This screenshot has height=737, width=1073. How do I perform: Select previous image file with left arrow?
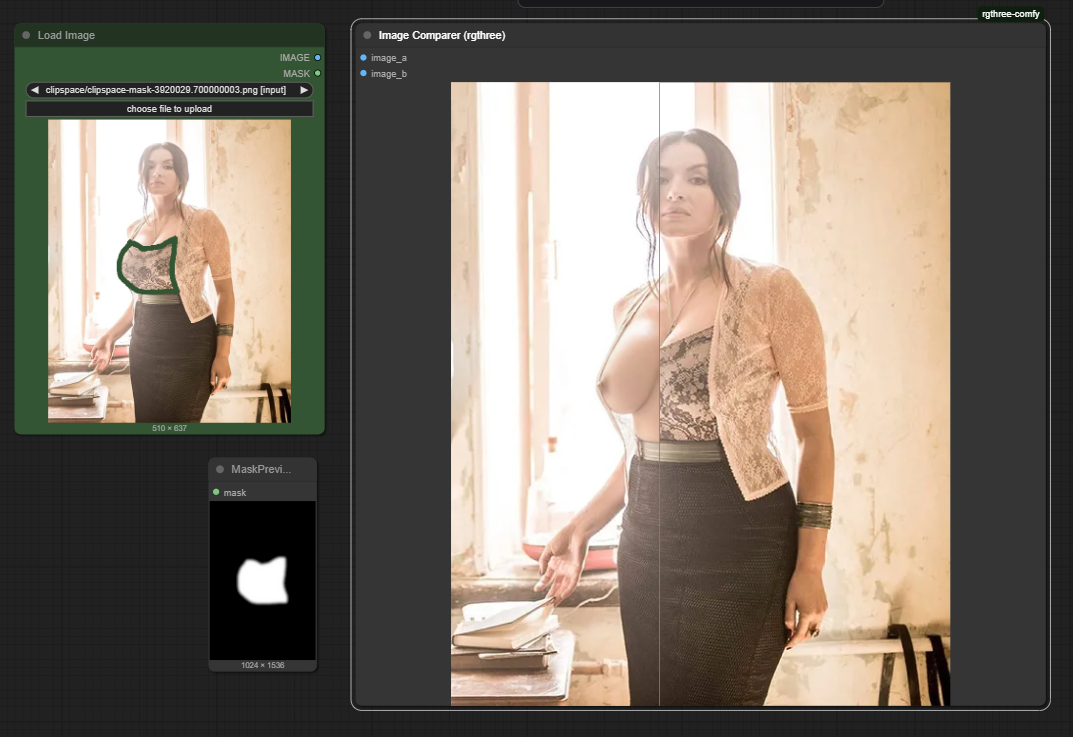click(35, 90)
